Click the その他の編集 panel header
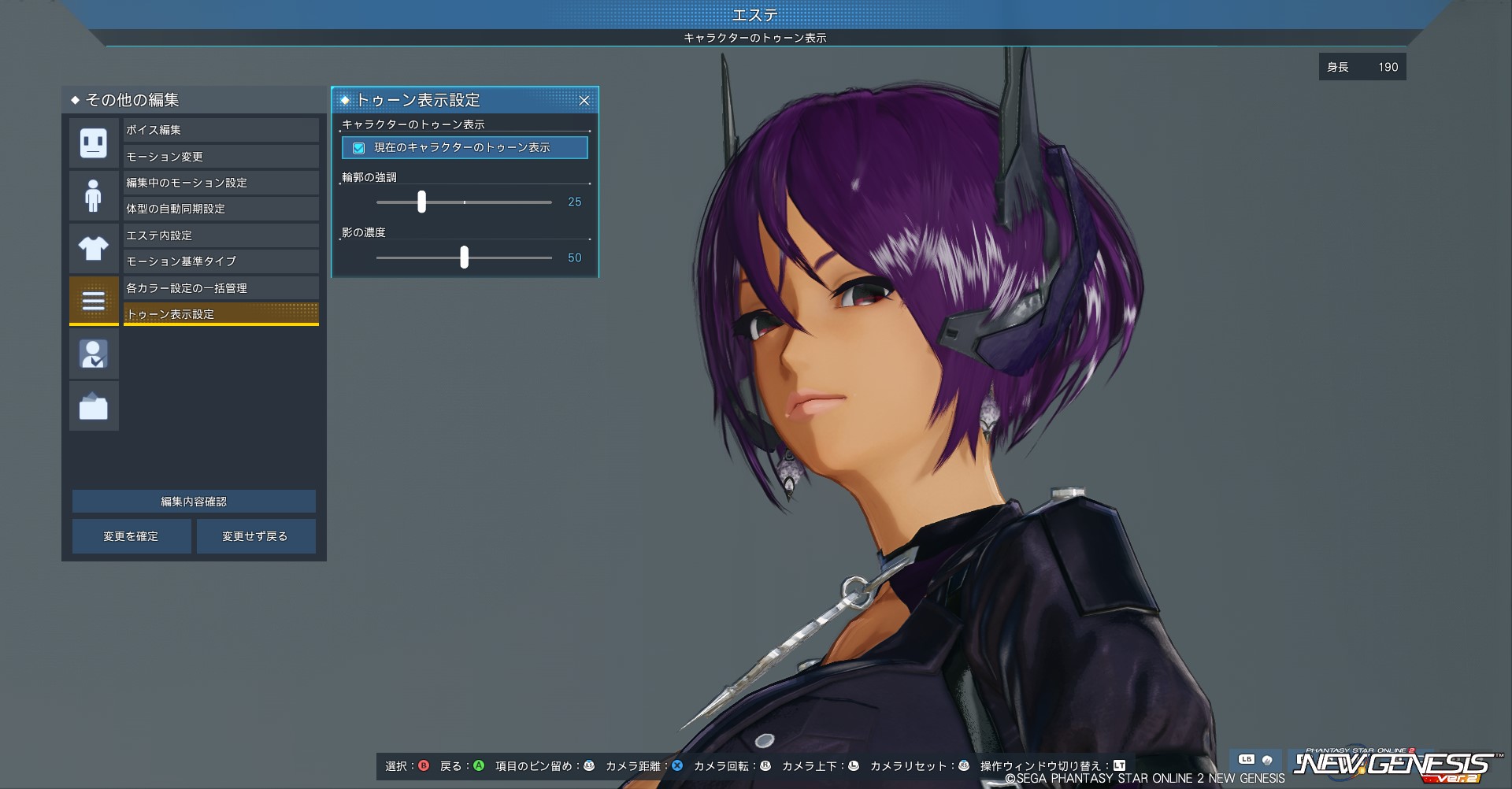Viewport: 1512px width, 789px height. click(x=194, y=100)
